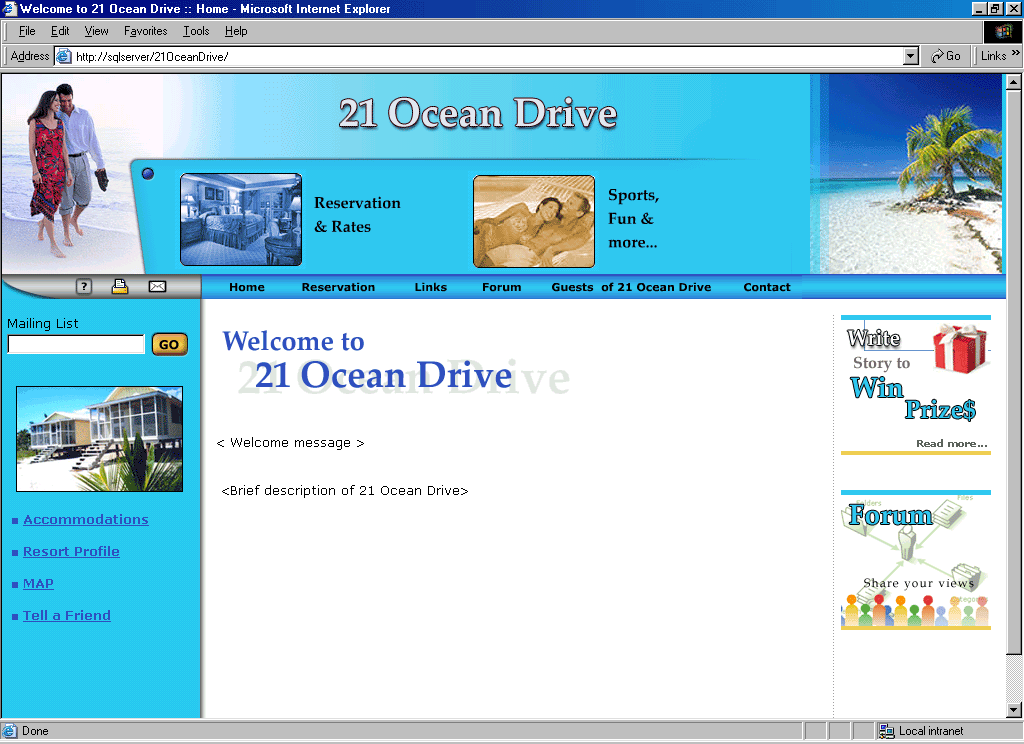Click the 21 Ocean Drive header title
The image size is (1024, 744).
pos(477,114)
